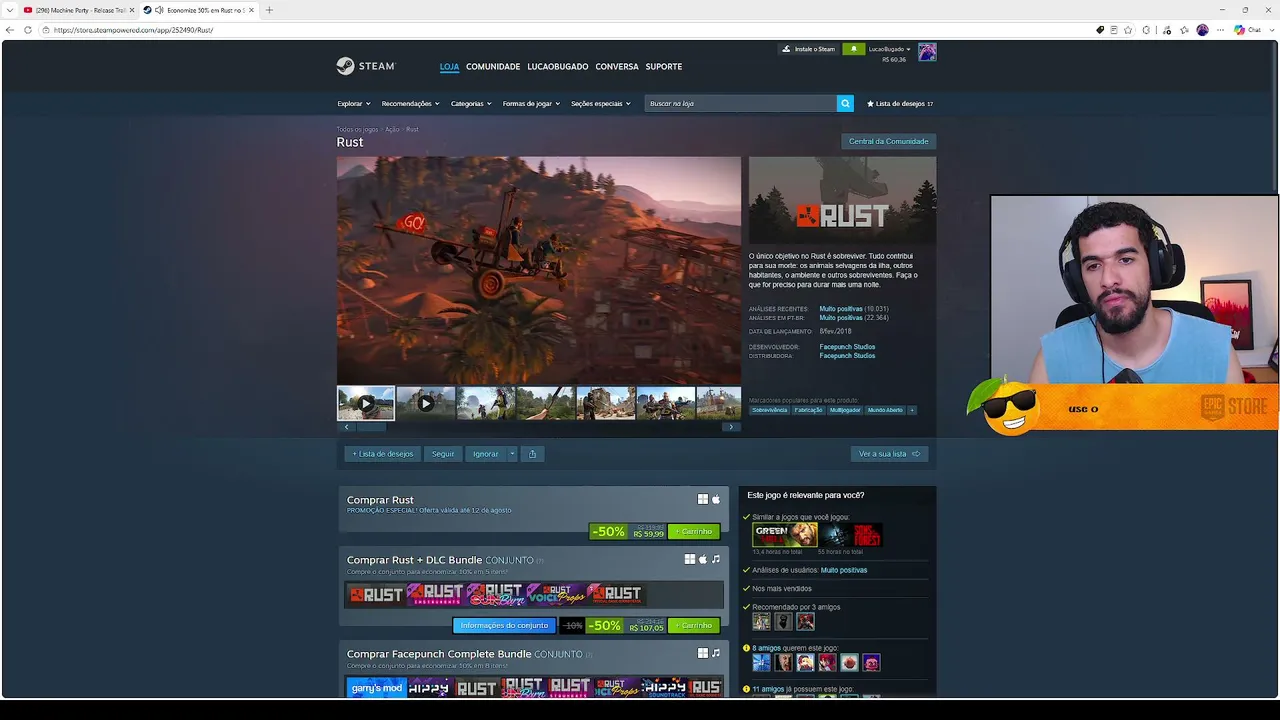Open the Facepunch Studios developer link
Image resolution: width=1280 pixels, height=720 pixels.
click(847, 347)
